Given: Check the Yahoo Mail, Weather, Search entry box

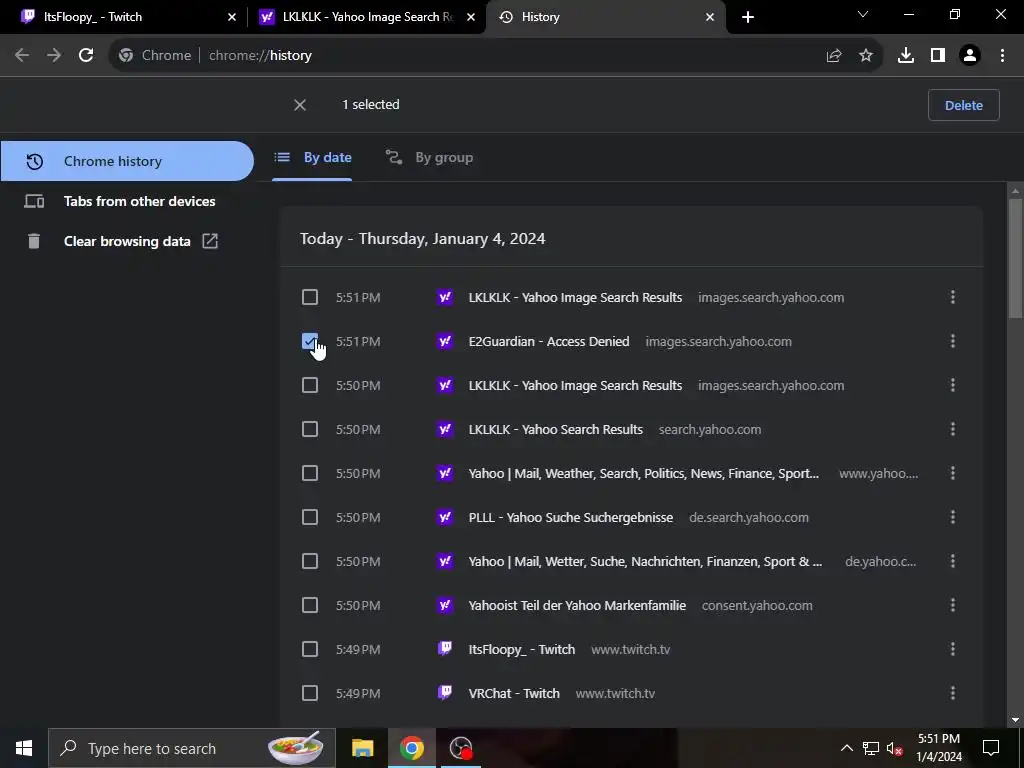Looking at the screenshot, I should coord(310,473).
